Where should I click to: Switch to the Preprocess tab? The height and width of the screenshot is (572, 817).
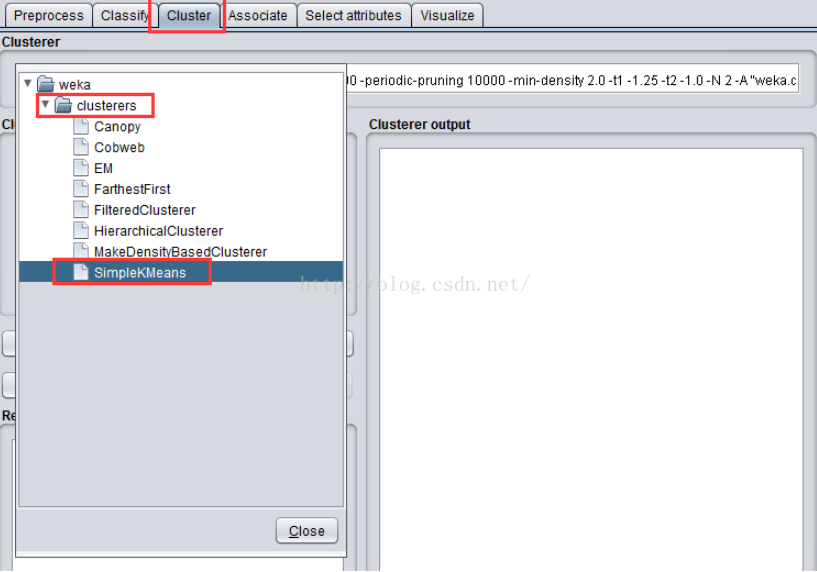(47, 15)
